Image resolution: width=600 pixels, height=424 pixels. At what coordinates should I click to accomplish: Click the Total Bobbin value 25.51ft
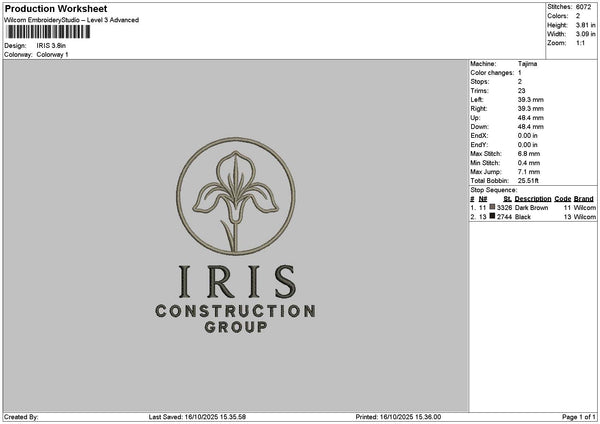528,181
